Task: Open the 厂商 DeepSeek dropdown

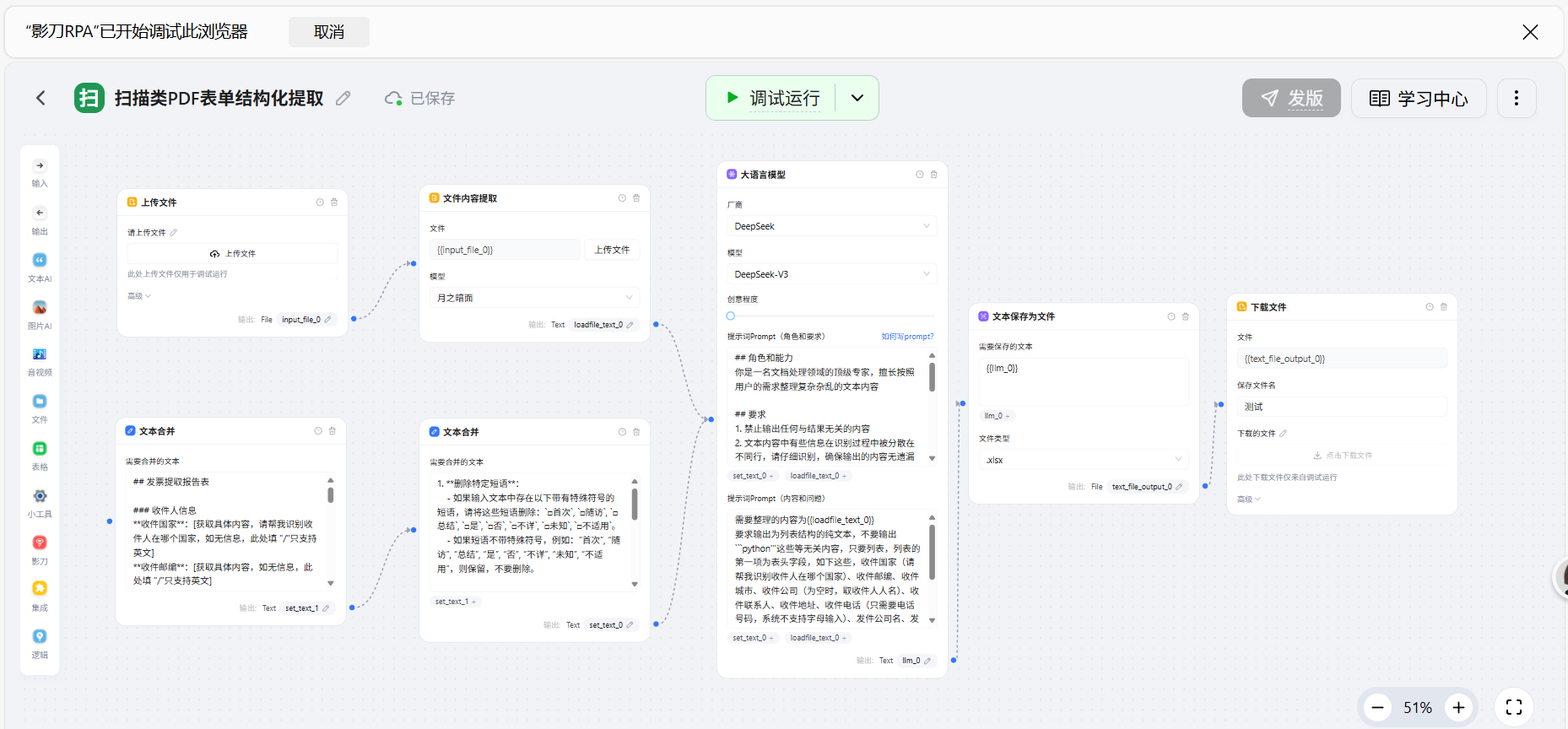Action: click(x=831, y=226)
